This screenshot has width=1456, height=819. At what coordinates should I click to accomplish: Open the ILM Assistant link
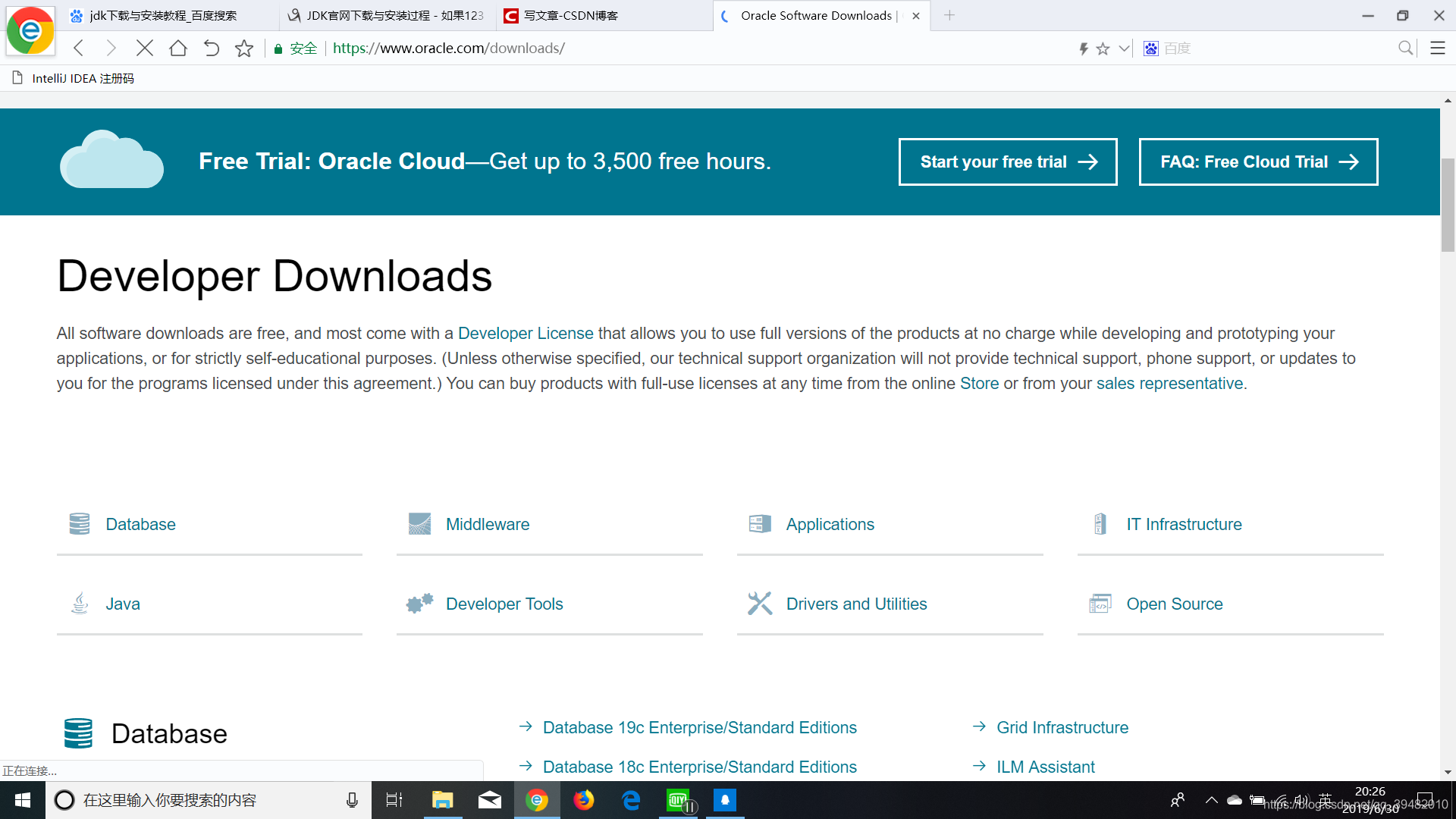pos(1045,767)
